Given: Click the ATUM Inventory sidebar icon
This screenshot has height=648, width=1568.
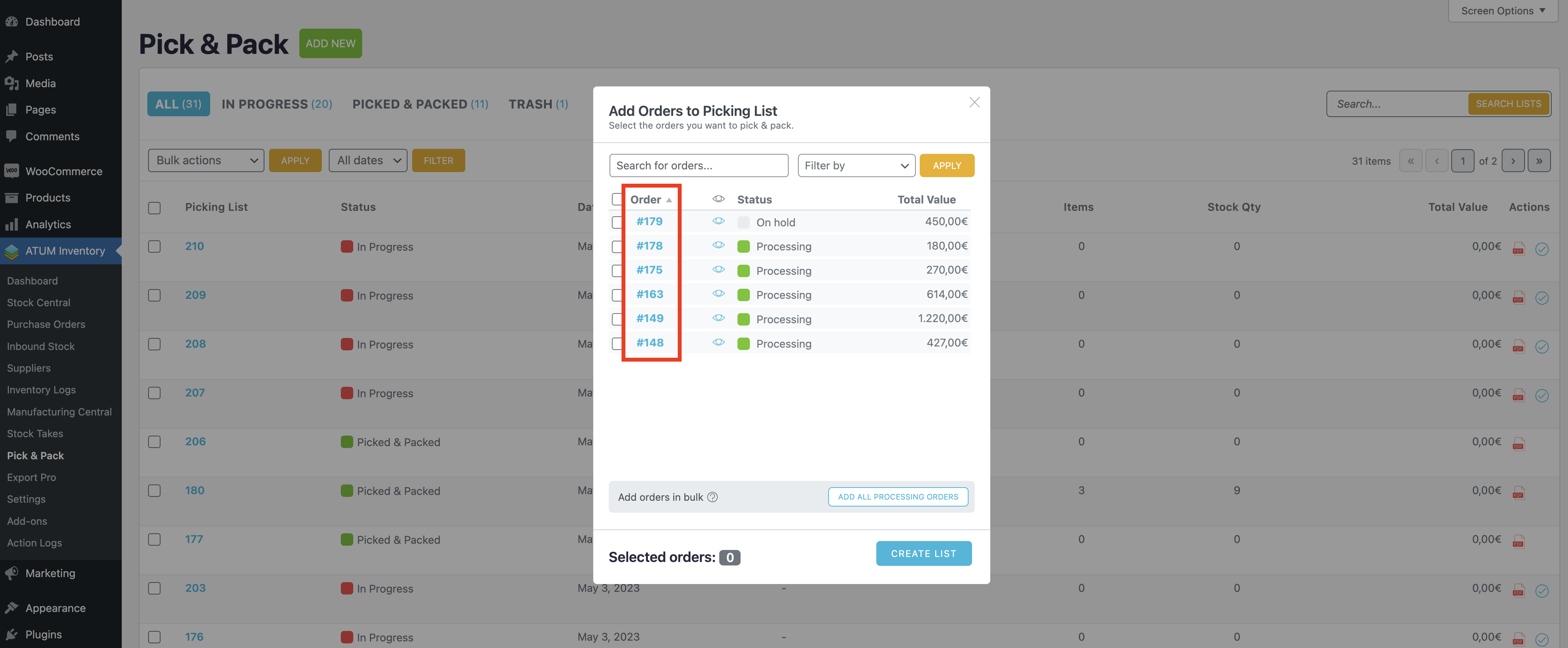Looking at the screenshot, I should 12,251.
